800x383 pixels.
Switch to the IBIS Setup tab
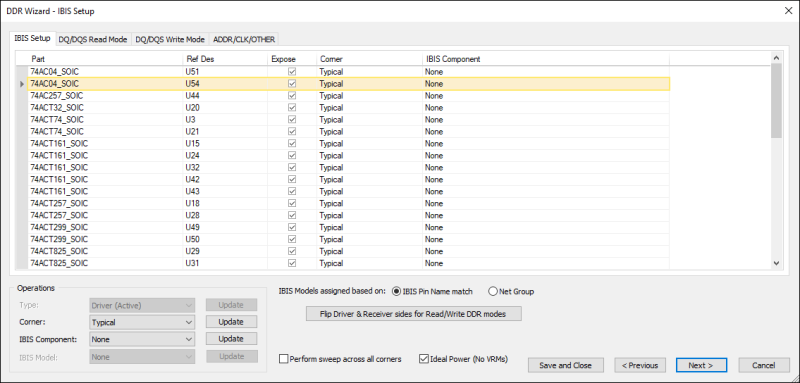tap(32, 39)
